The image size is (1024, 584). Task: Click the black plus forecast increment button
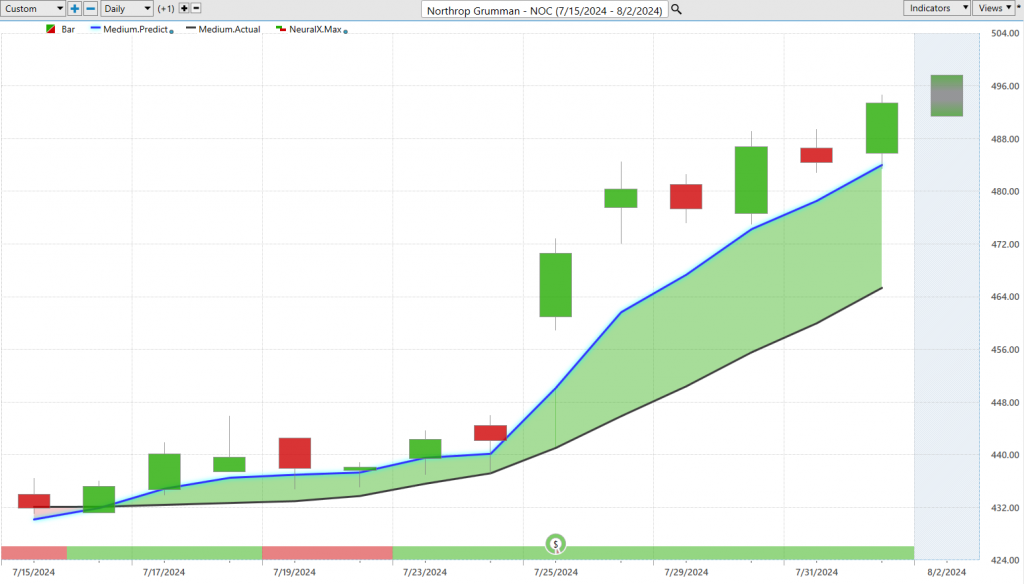tap(184, 8)
